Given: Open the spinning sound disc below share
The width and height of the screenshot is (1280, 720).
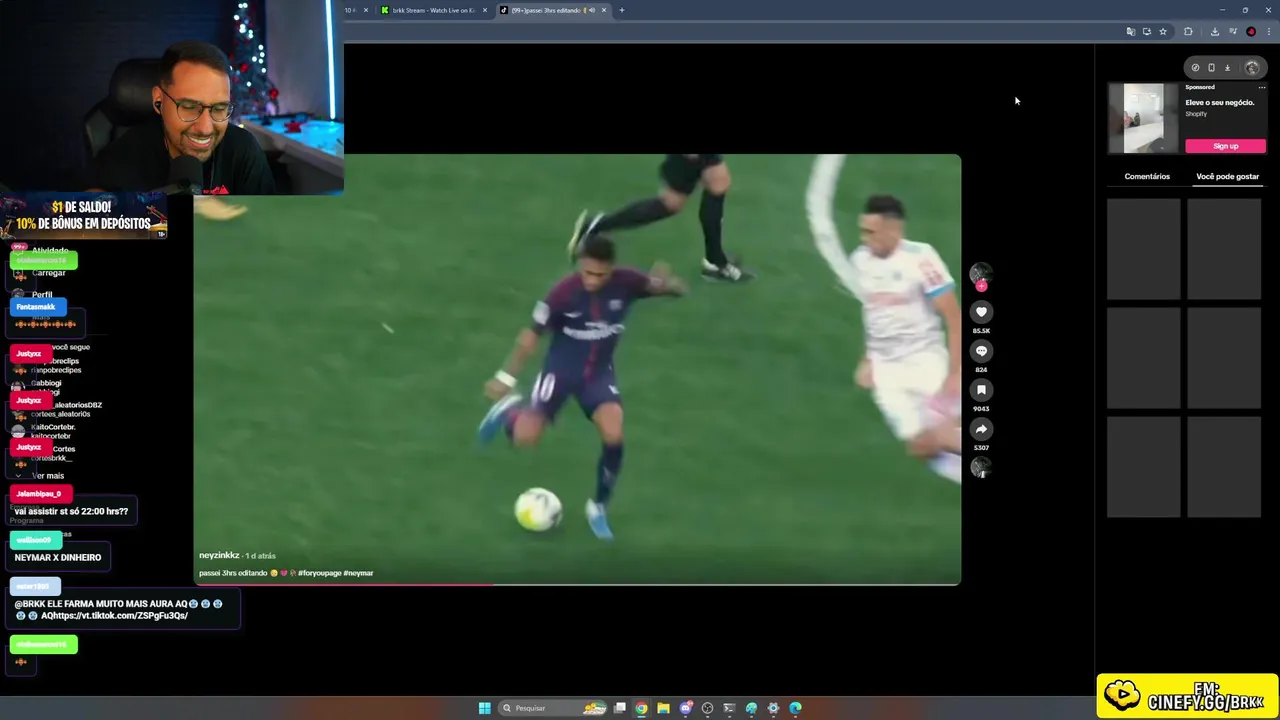Looking at the screenshot, I should coord(981,467).
